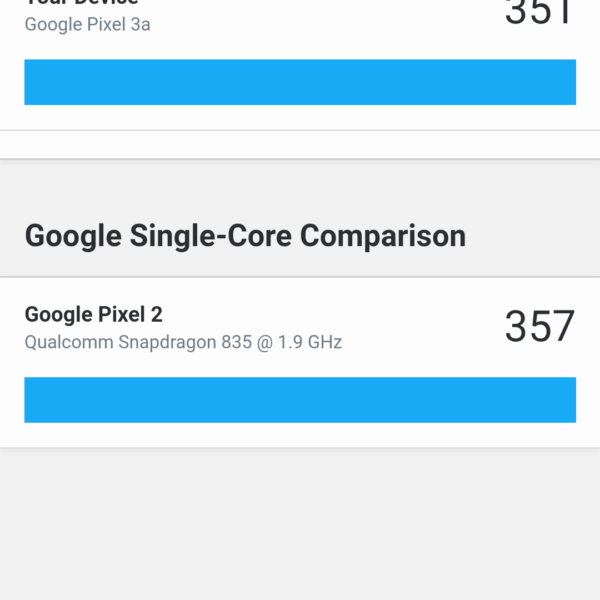Screen dimensions: 600x600
Task: Select the 357 score for Pixel 2
Action: (539, 327)
